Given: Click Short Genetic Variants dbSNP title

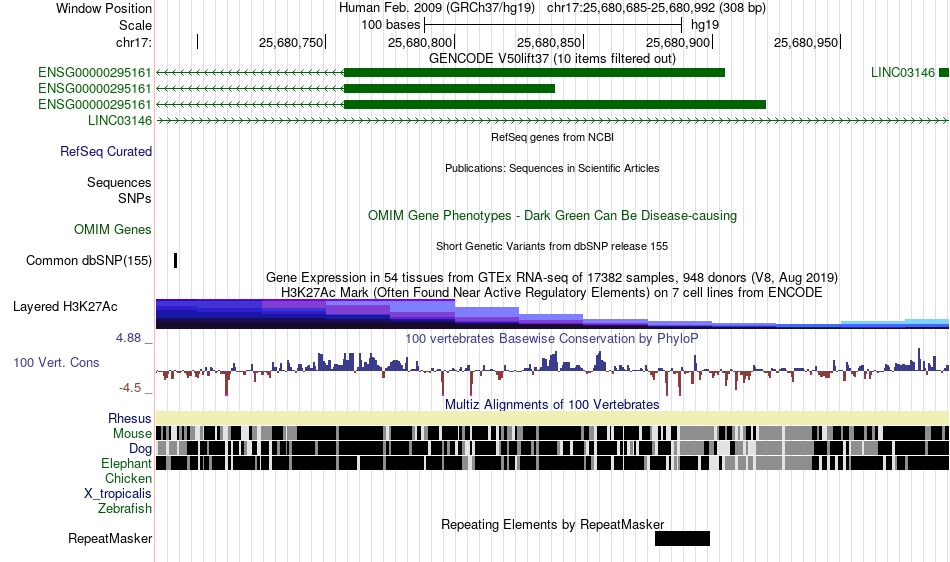Looking at the screenshot, I should point(552,246).
